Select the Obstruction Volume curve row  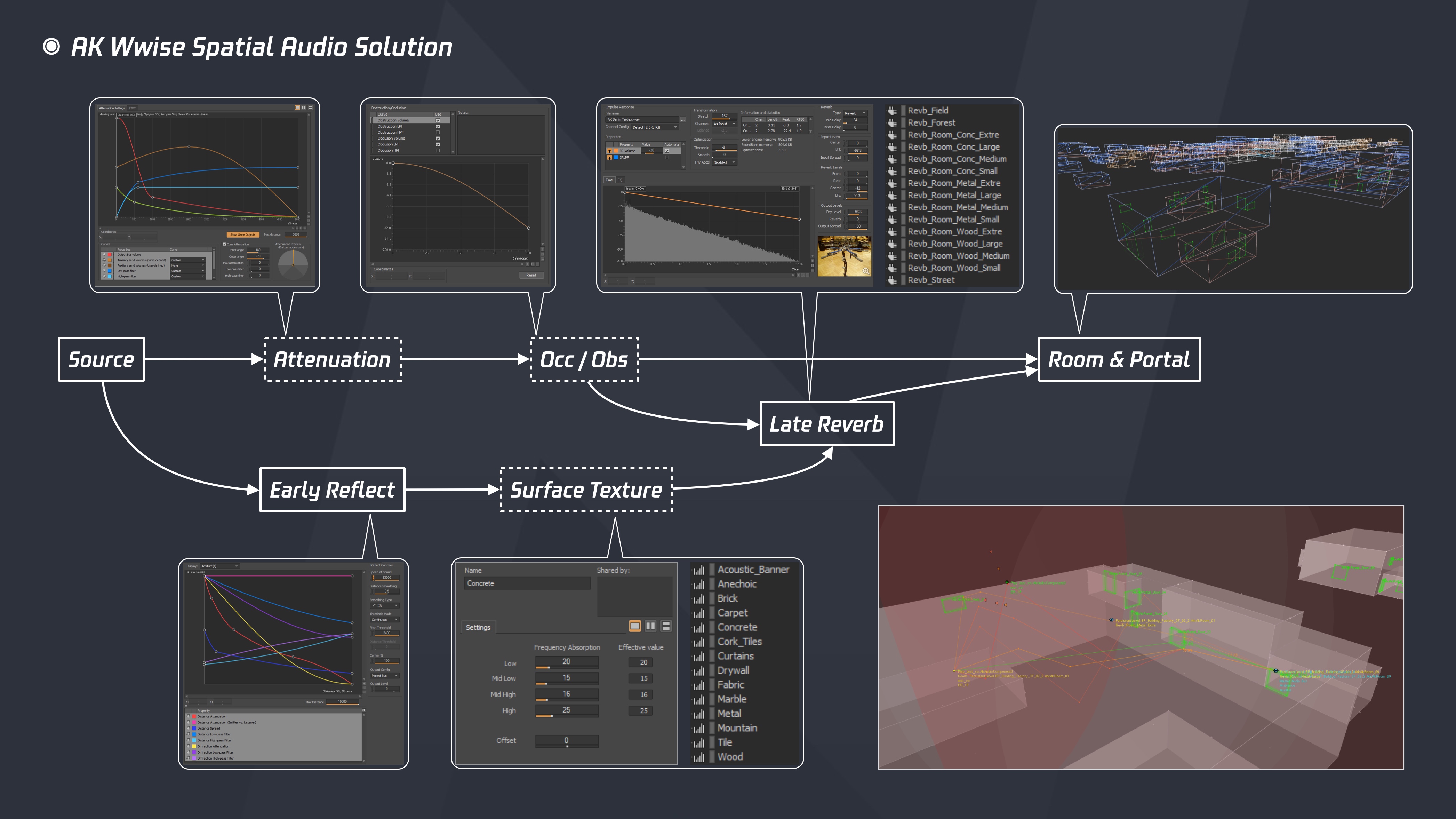point(410,120)
